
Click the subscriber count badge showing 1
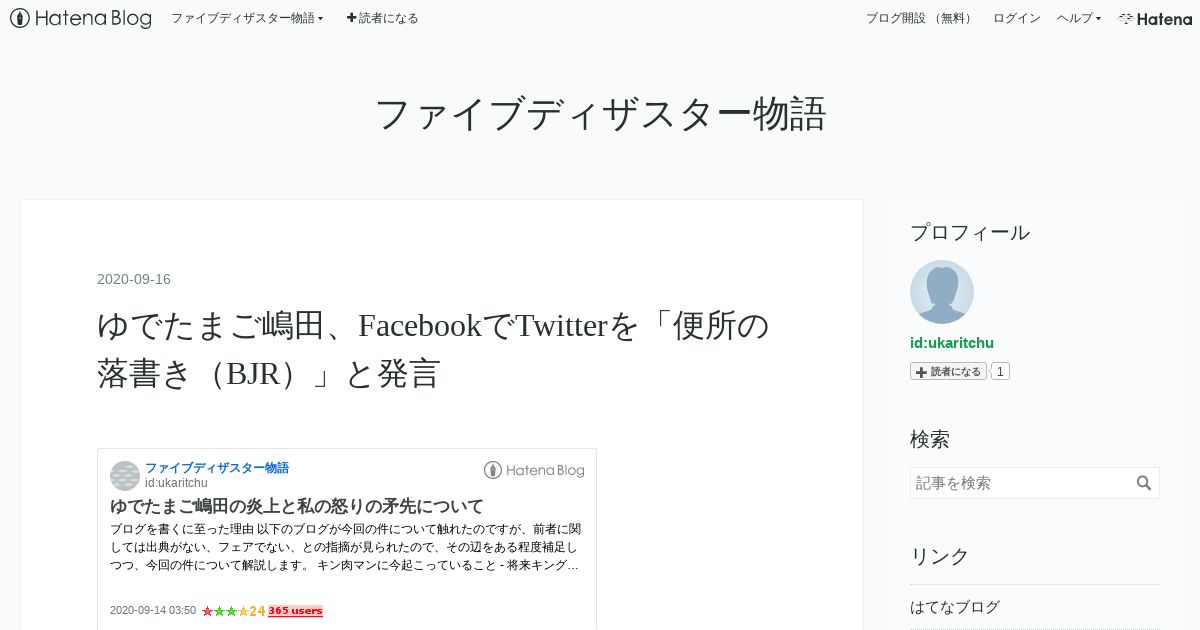tap(1001, 371)
